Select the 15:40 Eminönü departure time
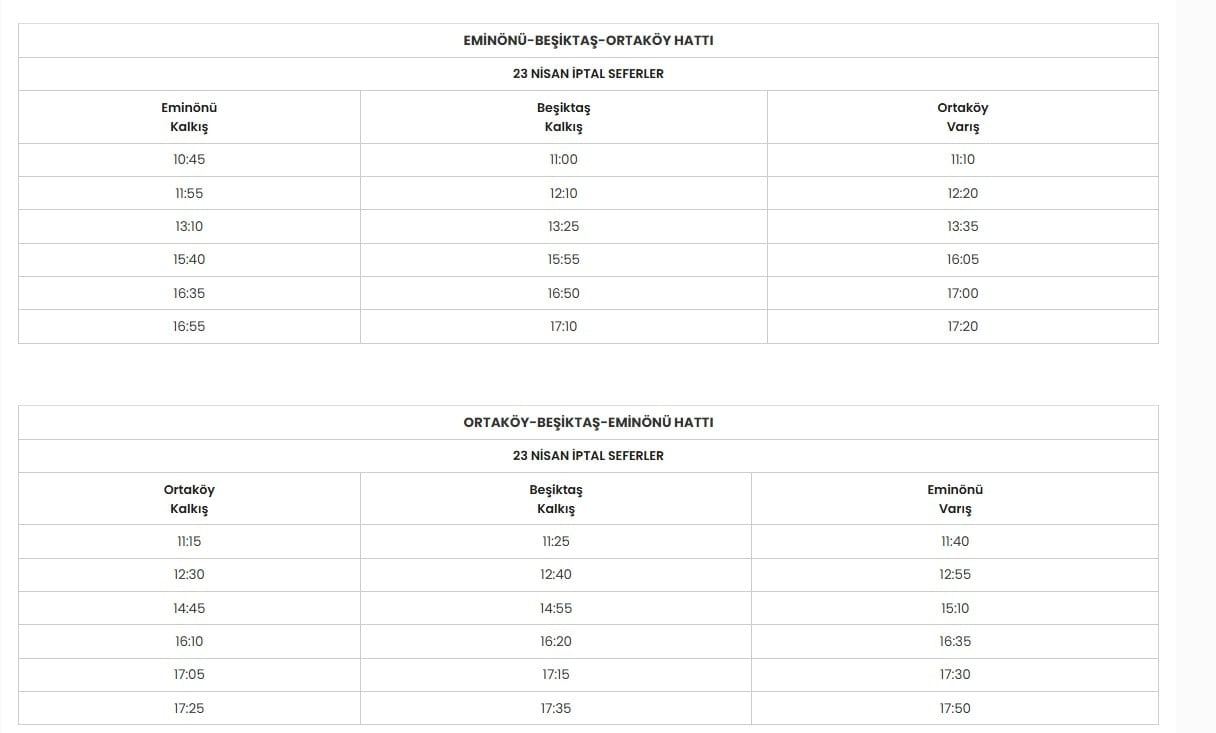Screen dimensions: 1216x733 [x=189, y=260]
